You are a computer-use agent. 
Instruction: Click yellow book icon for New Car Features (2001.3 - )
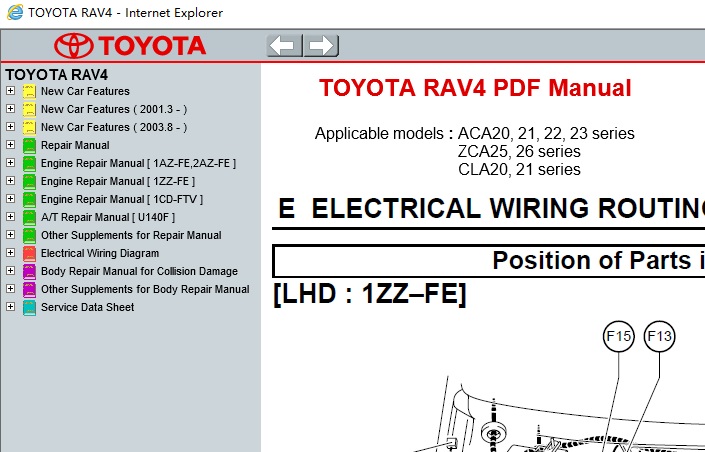coord(29,109)
